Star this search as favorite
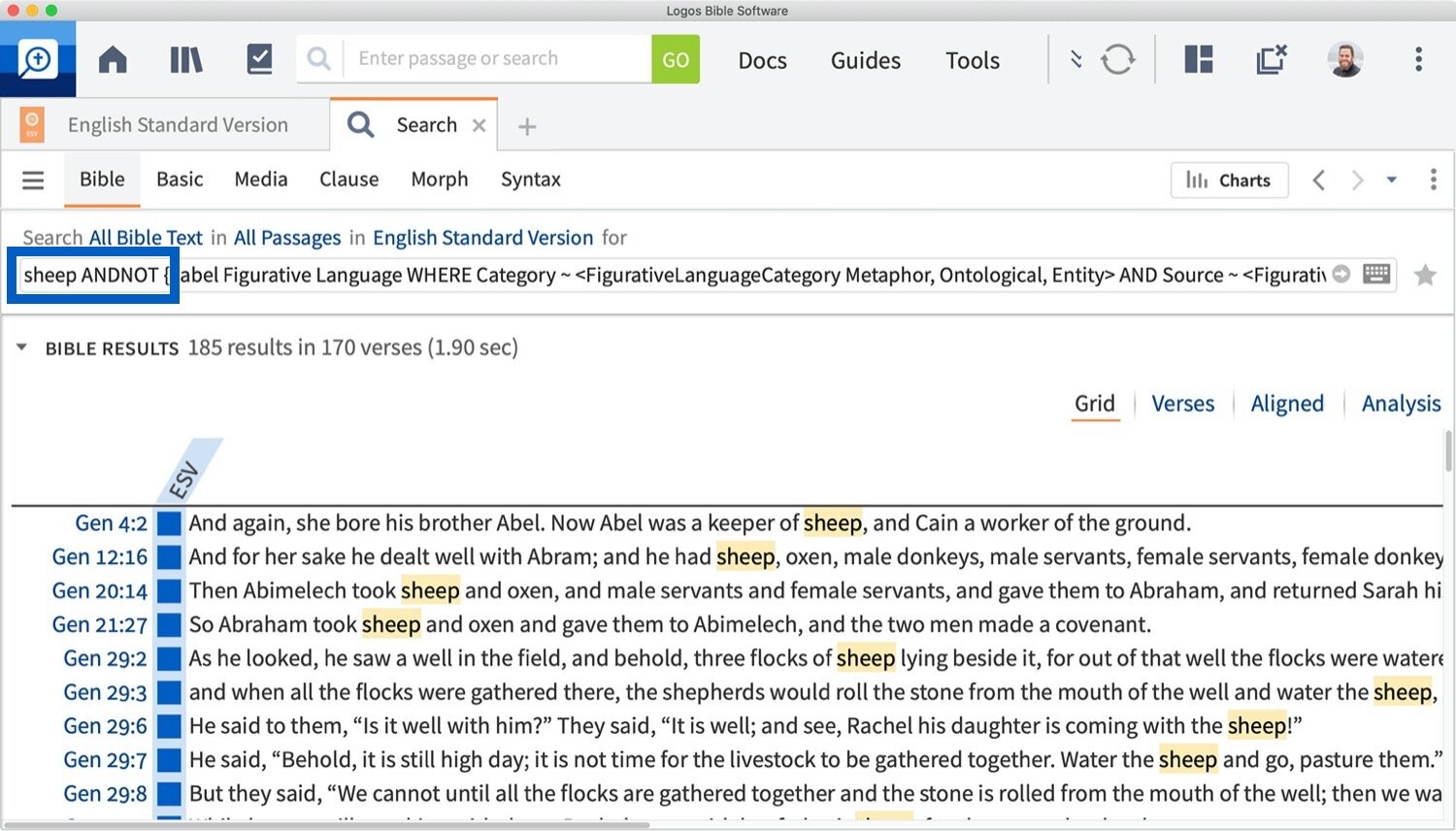Image resolution: width=1456 pixels, height=831 pixels. (1425, 276)
